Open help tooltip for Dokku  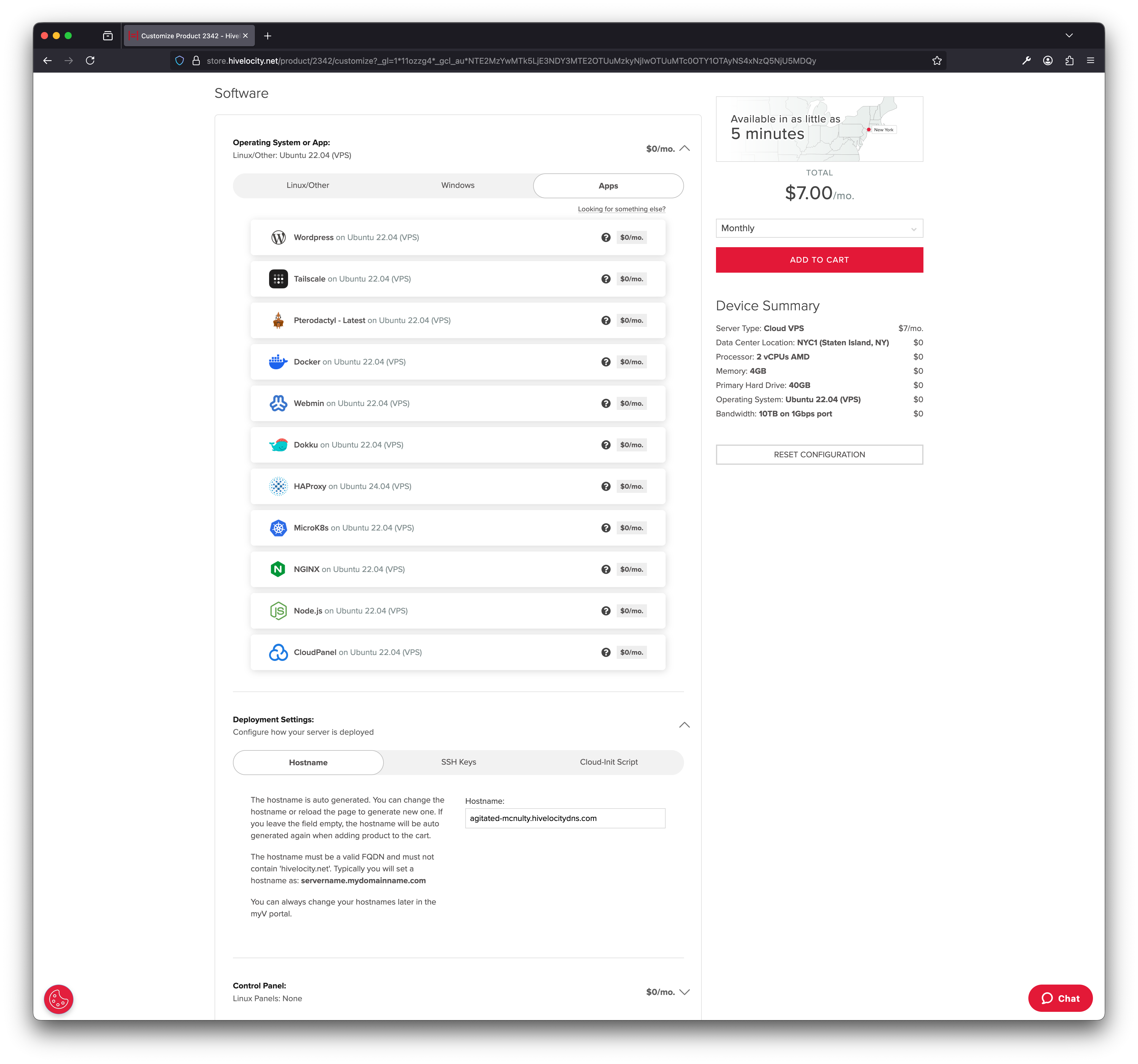606,445
